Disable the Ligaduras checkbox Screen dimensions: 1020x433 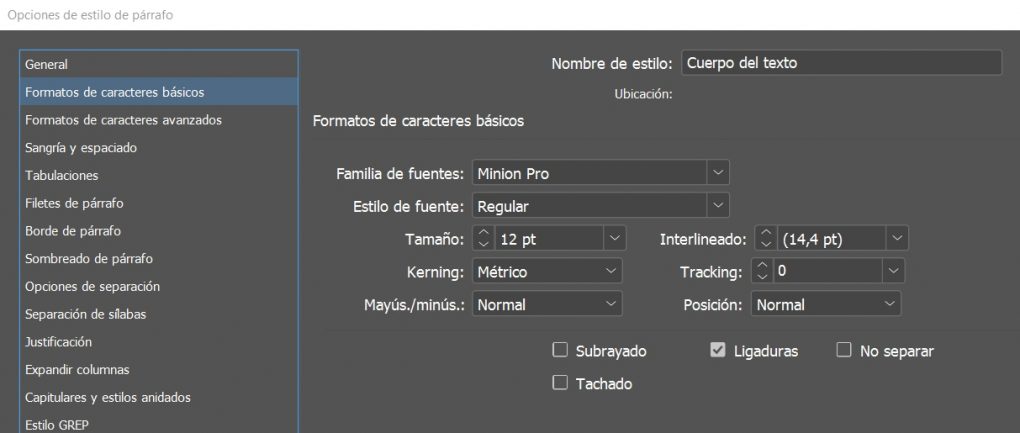pos(717,351)
